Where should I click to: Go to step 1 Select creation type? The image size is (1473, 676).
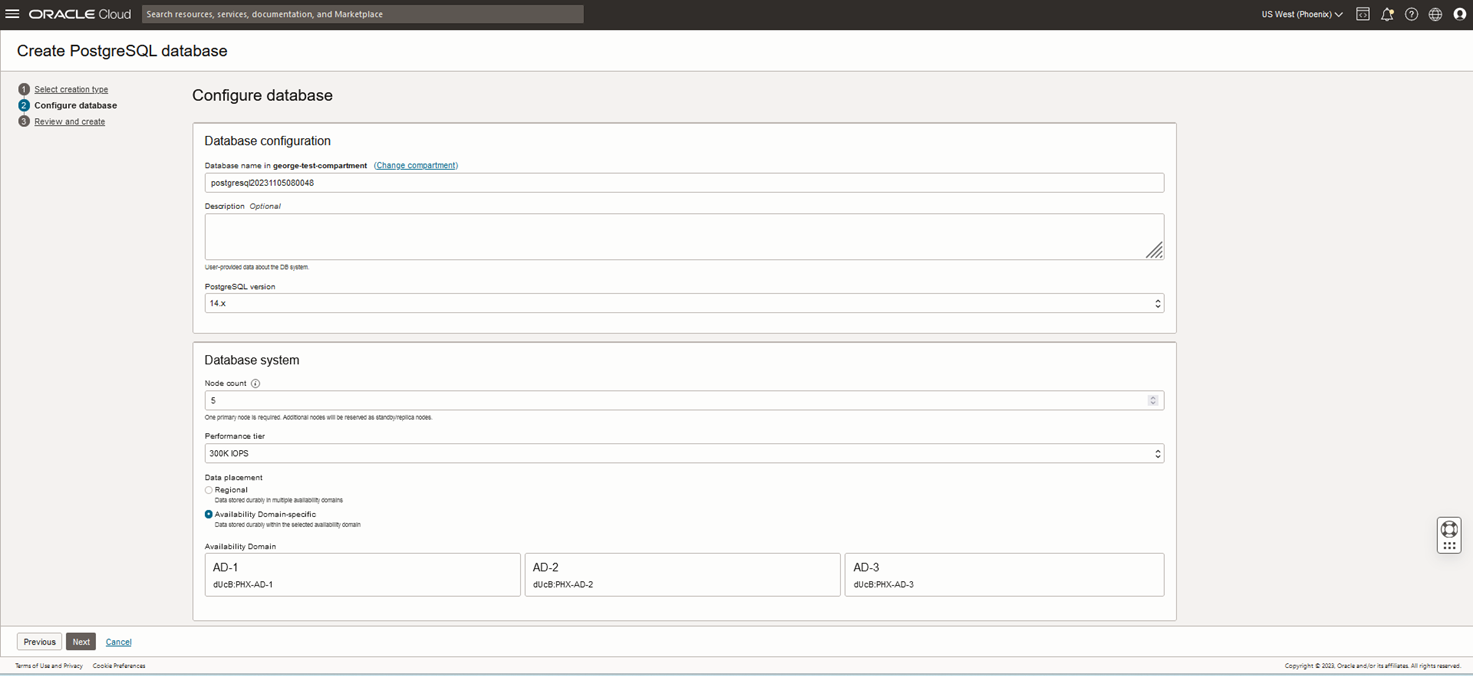(x=71, y=89)
